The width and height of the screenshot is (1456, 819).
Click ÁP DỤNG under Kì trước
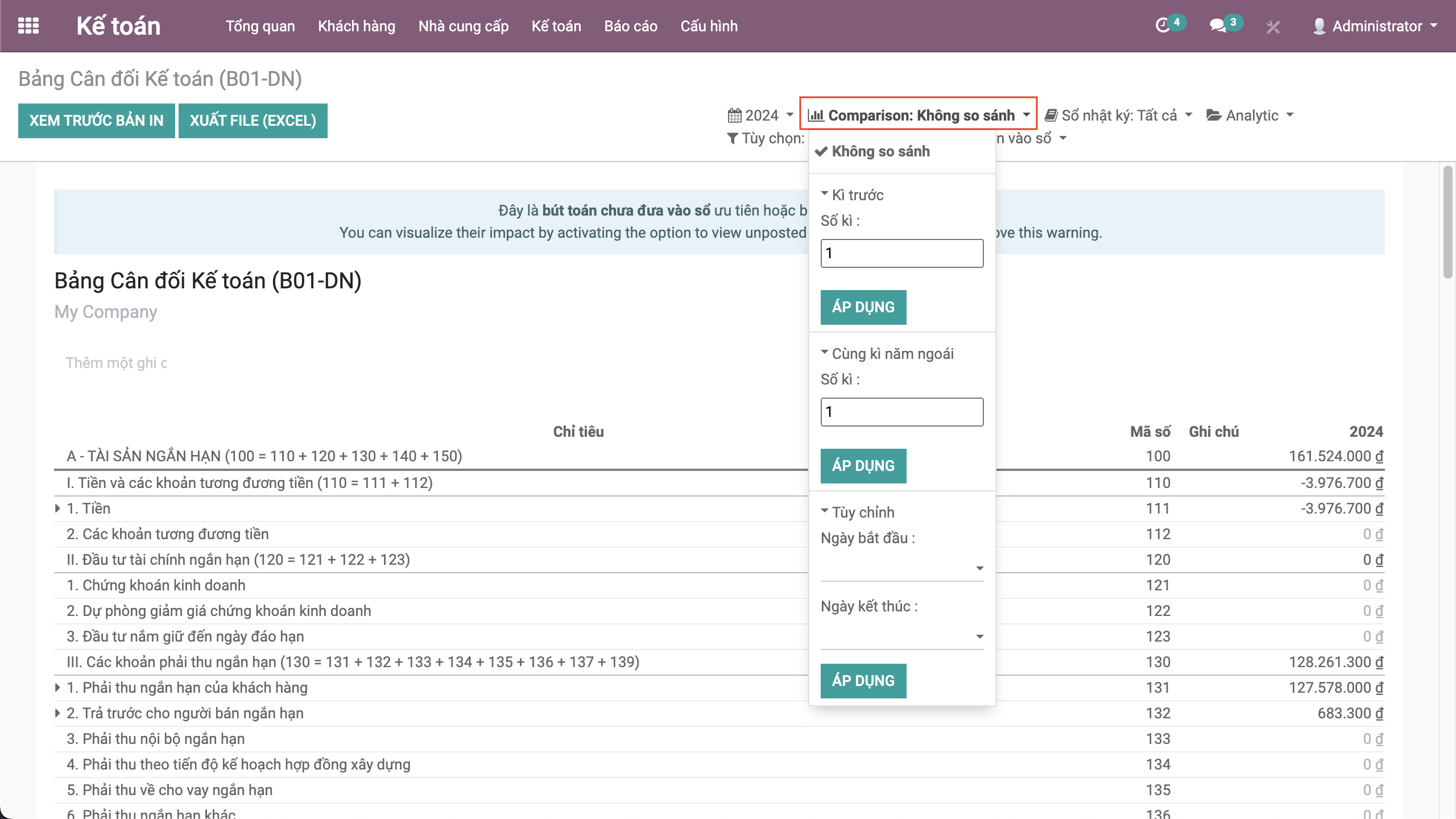[863, 307]
